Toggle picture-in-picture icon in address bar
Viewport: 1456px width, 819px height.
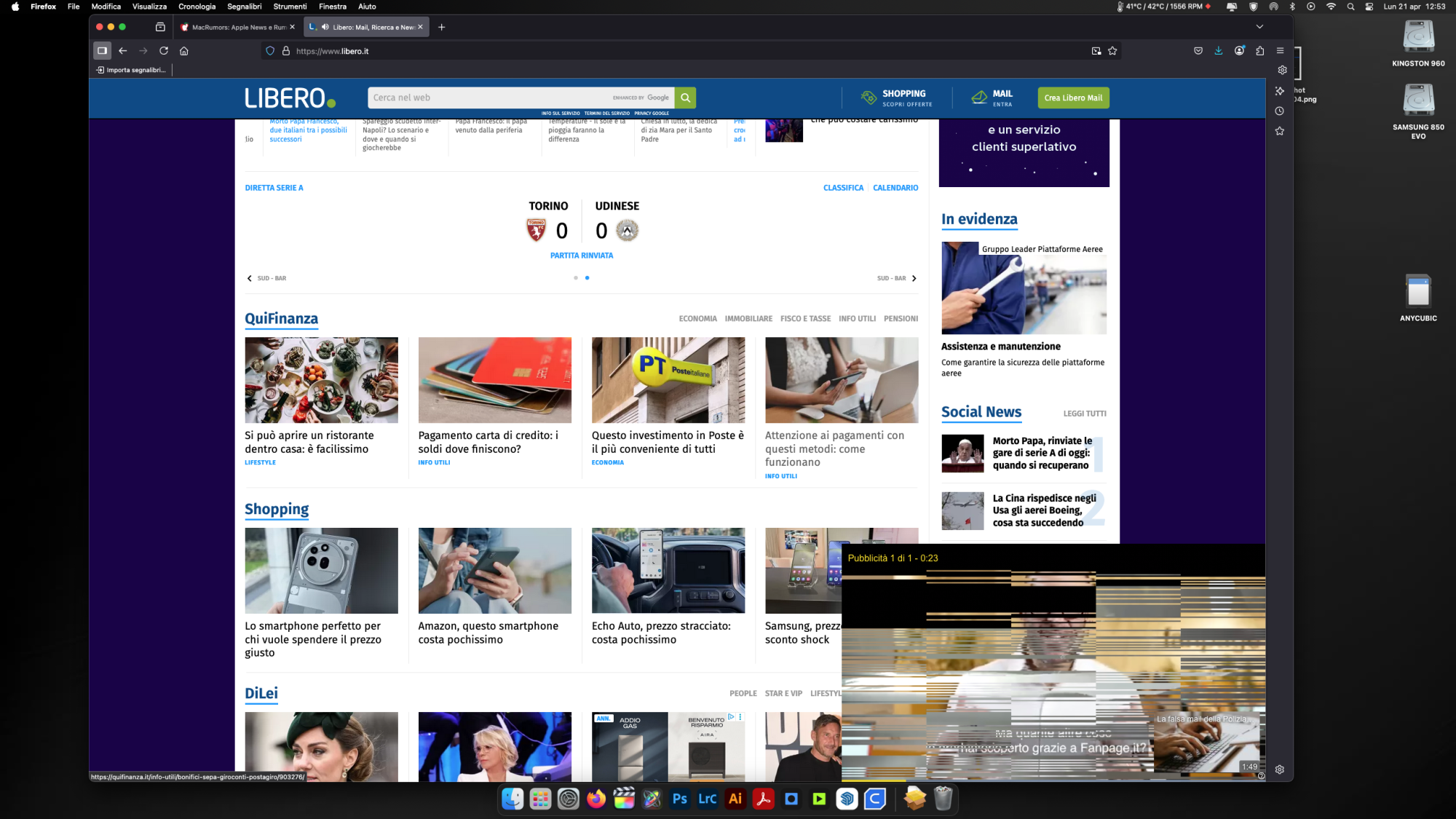click(1096, 51)
